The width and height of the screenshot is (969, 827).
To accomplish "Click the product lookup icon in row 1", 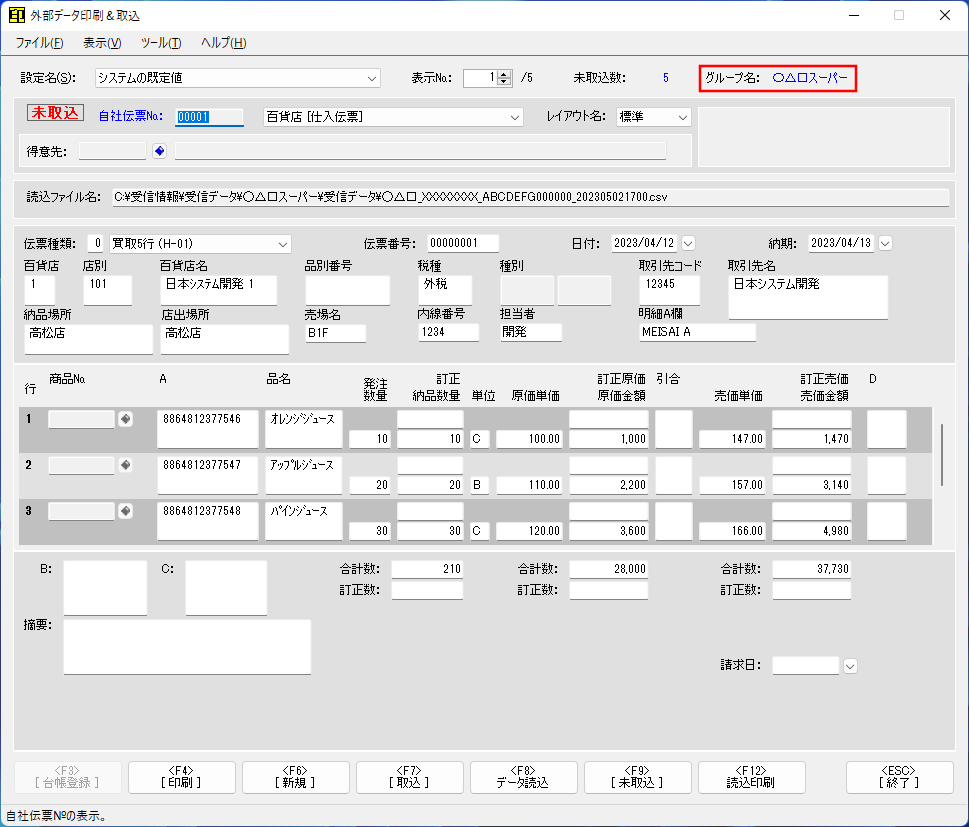I will tap(125, 419).
